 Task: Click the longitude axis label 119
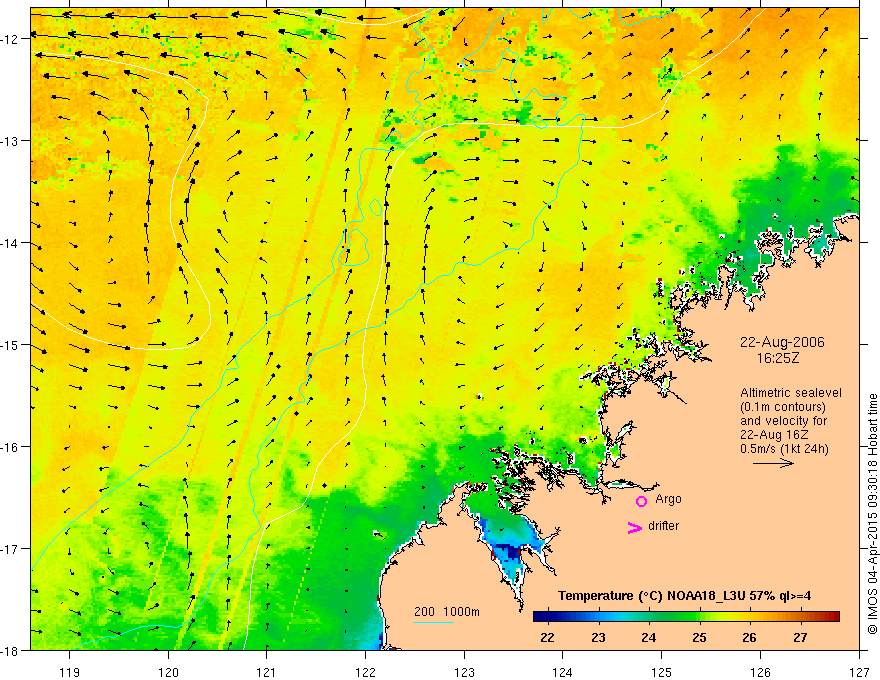click(x=70, y=672)
